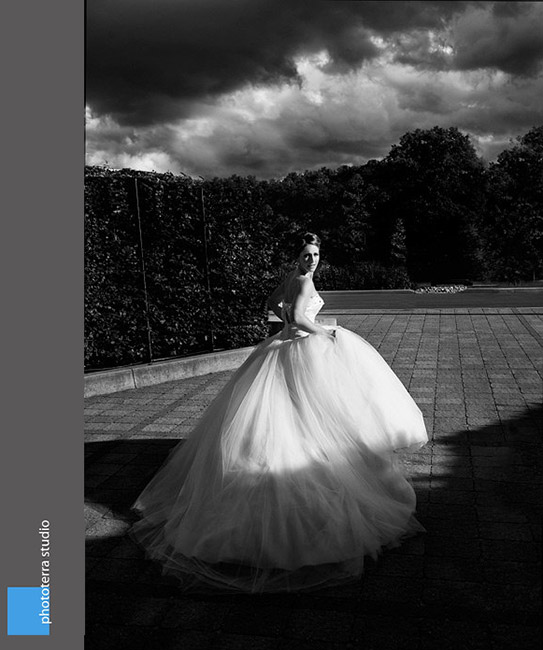Screen dimensions: 543x650
Task: Click the flower bed in the distance
Action: pyautogui.click(x=440, y=289)
